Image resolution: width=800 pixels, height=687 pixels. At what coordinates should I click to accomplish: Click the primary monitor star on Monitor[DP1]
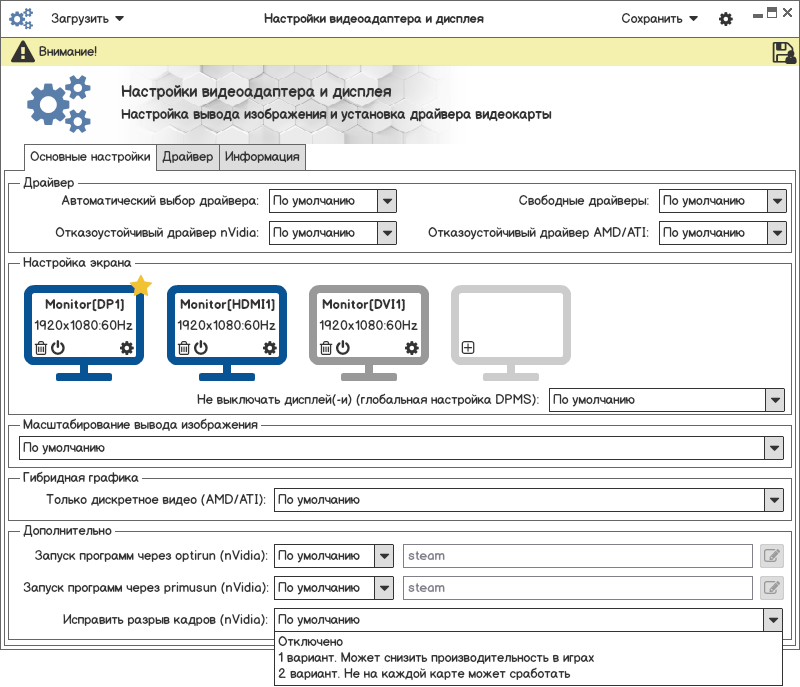pyautogui.click(x=141, y=286)
